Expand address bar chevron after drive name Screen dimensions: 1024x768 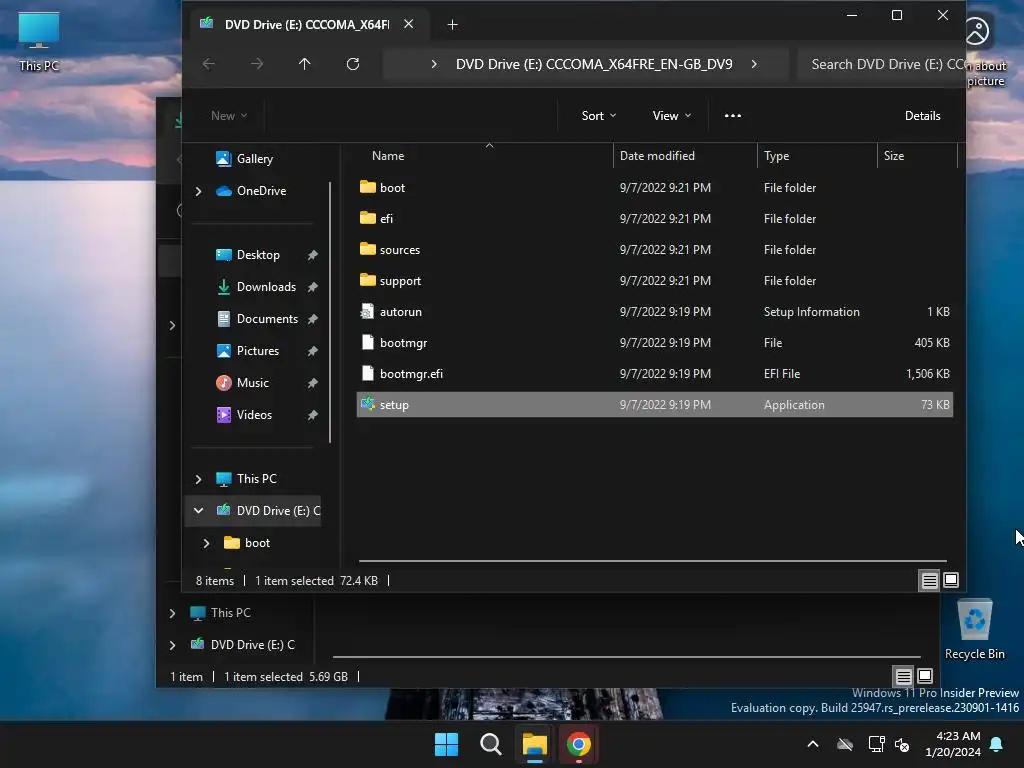(754, 64)
